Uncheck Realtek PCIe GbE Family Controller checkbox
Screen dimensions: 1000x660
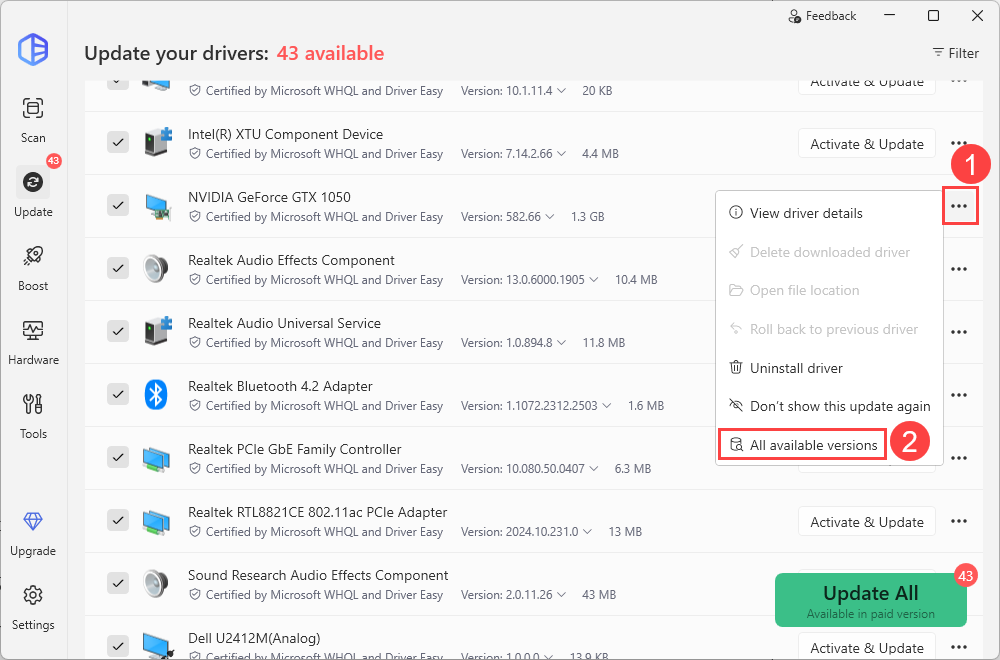[x=118, y=457]
